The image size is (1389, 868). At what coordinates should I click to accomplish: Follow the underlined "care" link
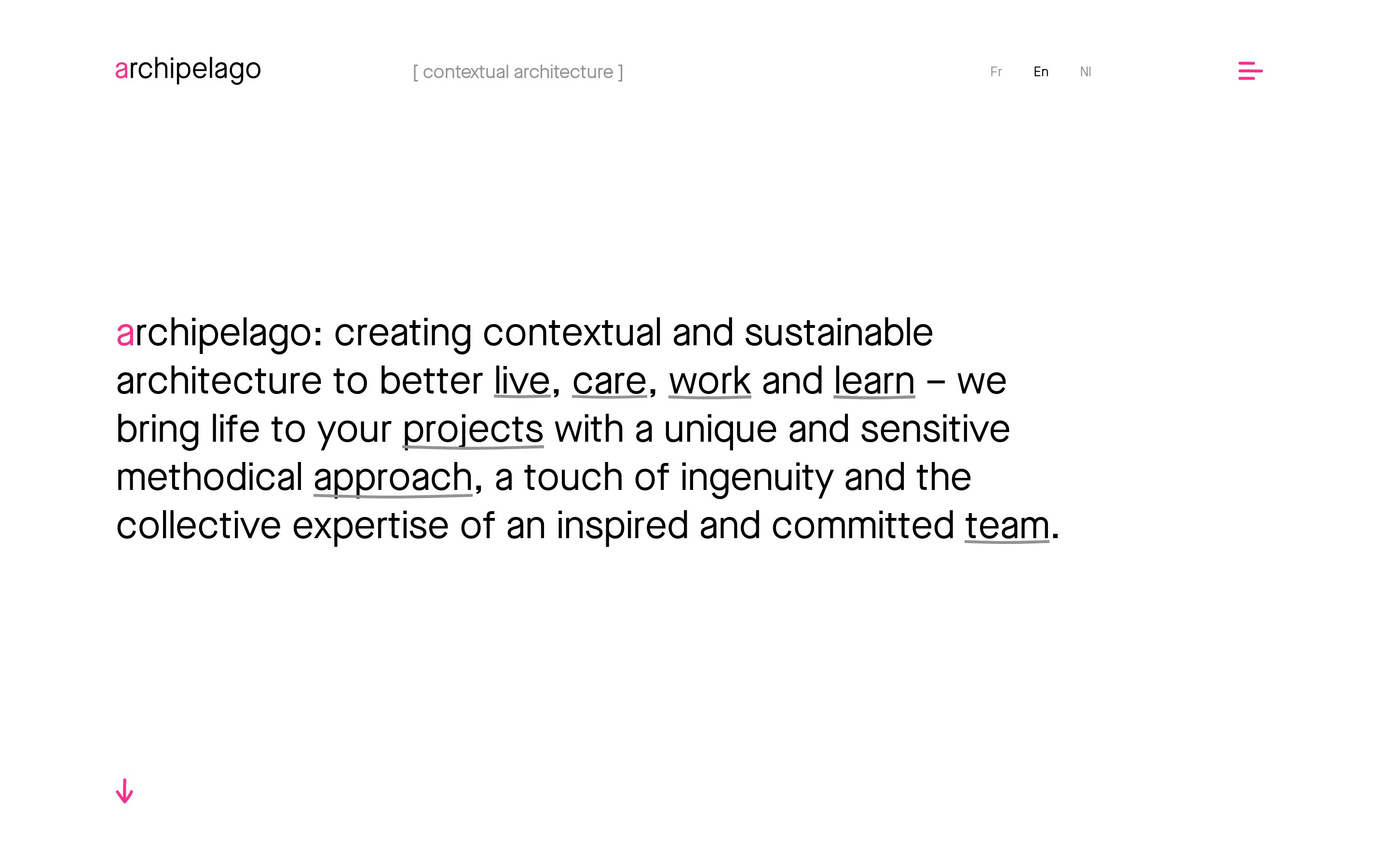tap(609, 381)
